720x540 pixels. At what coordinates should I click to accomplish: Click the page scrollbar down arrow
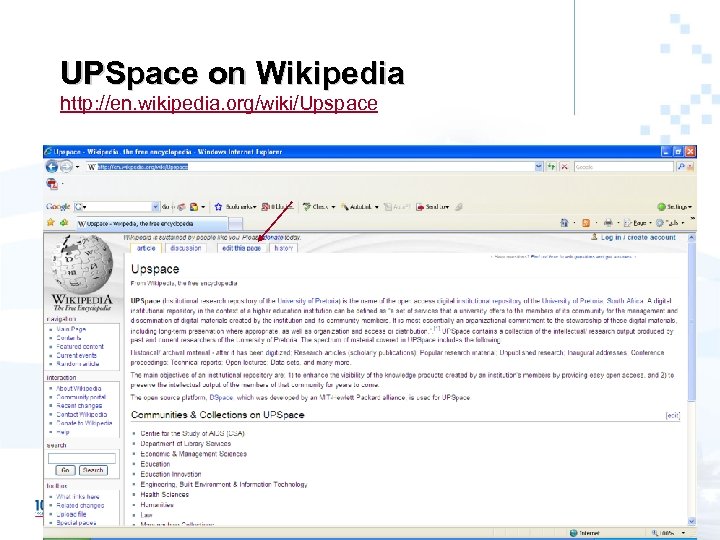(692, 521)
